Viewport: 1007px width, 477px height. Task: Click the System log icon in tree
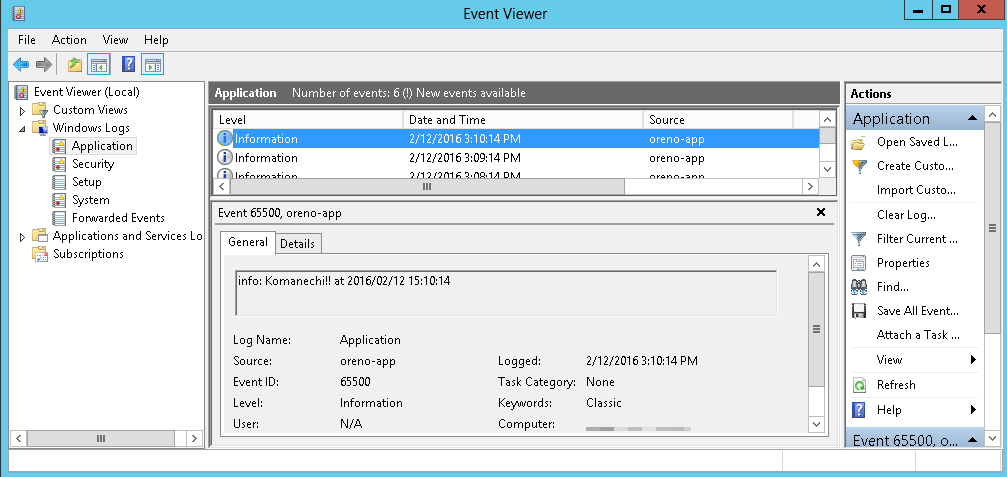[60, 200]
